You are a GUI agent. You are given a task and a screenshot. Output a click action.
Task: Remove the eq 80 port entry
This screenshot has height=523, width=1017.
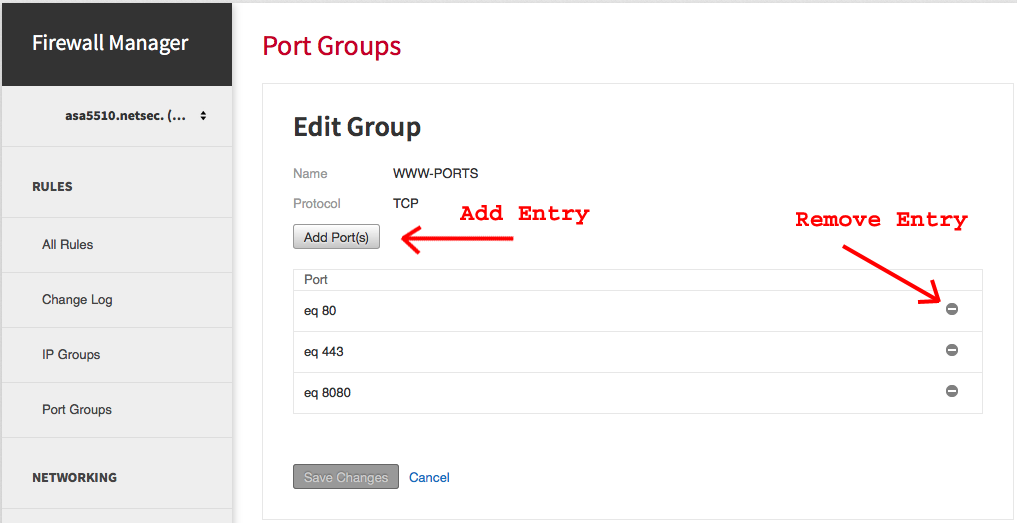click(951, 309)
